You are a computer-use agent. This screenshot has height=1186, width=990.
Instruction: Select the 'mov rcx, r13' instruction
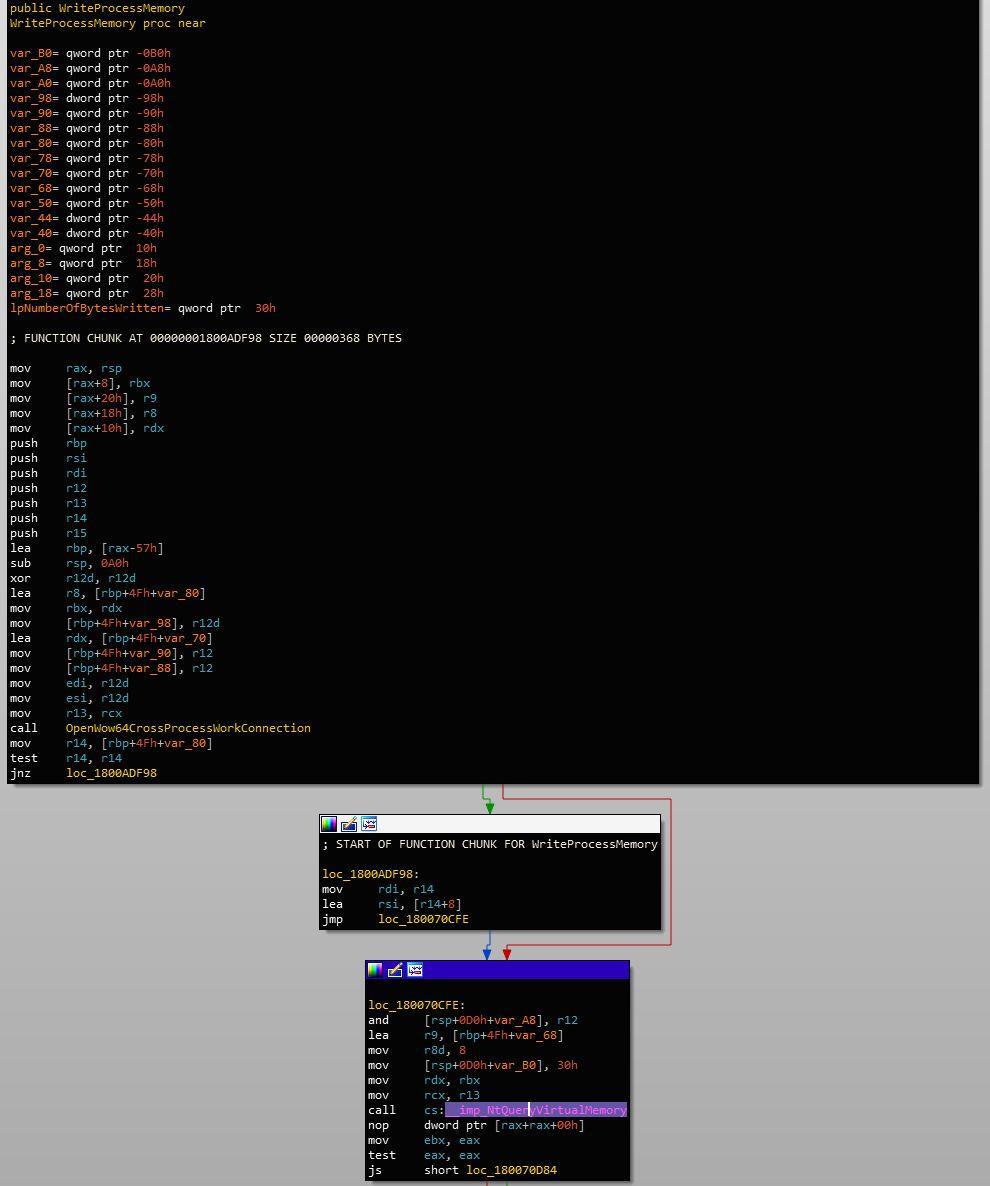pyautogui.click(x=424, y=1094)
